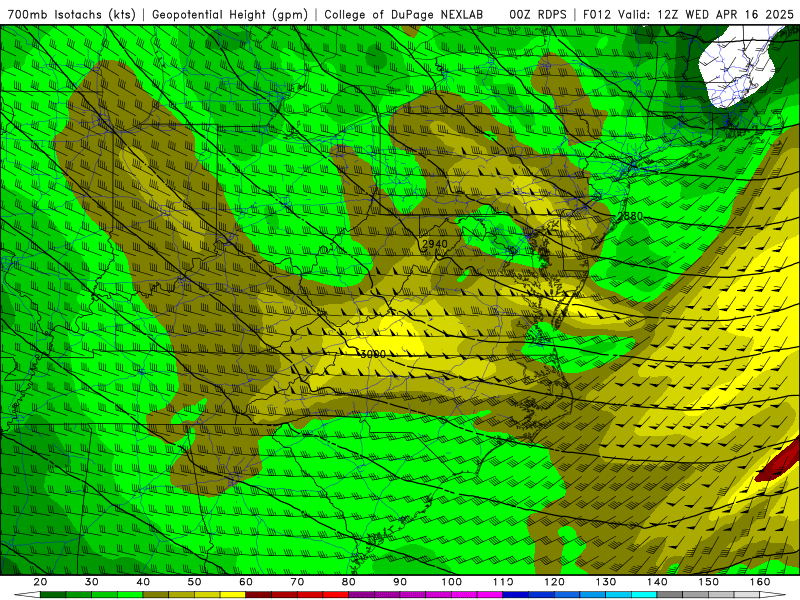This screenshot has height=600, width=800.
Task: Click the dark navy blue legend swatch starting at 110
Action: tap(516, 595)
